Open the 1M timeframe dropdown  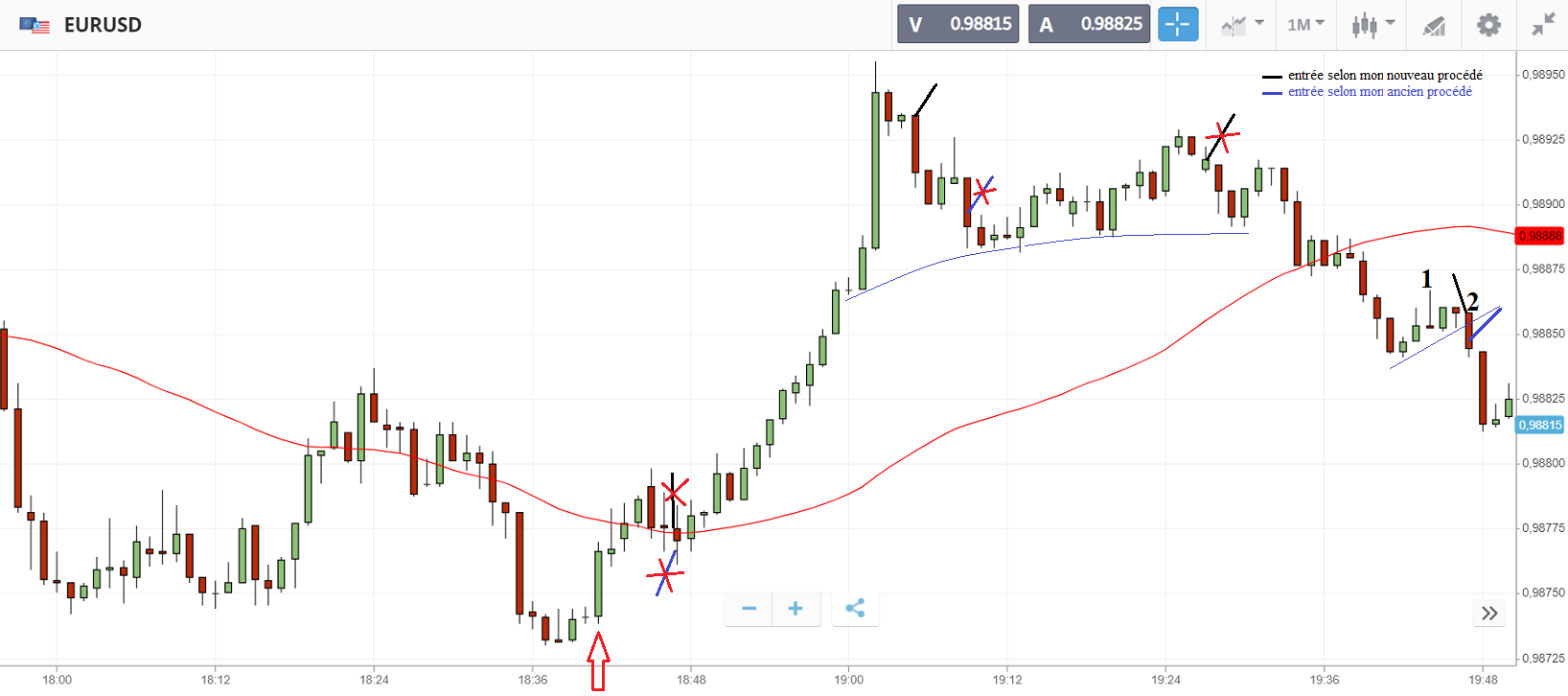tap(1305, 24)
